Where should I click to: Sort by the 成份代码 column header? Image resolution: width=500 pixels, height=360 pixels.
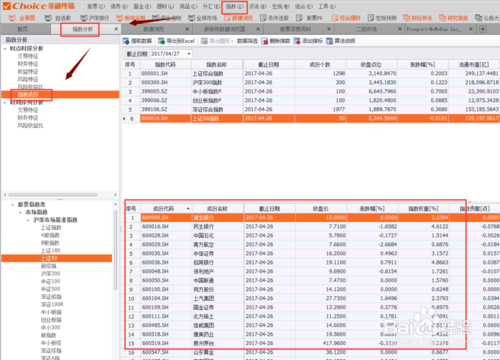tap(163, 209)
